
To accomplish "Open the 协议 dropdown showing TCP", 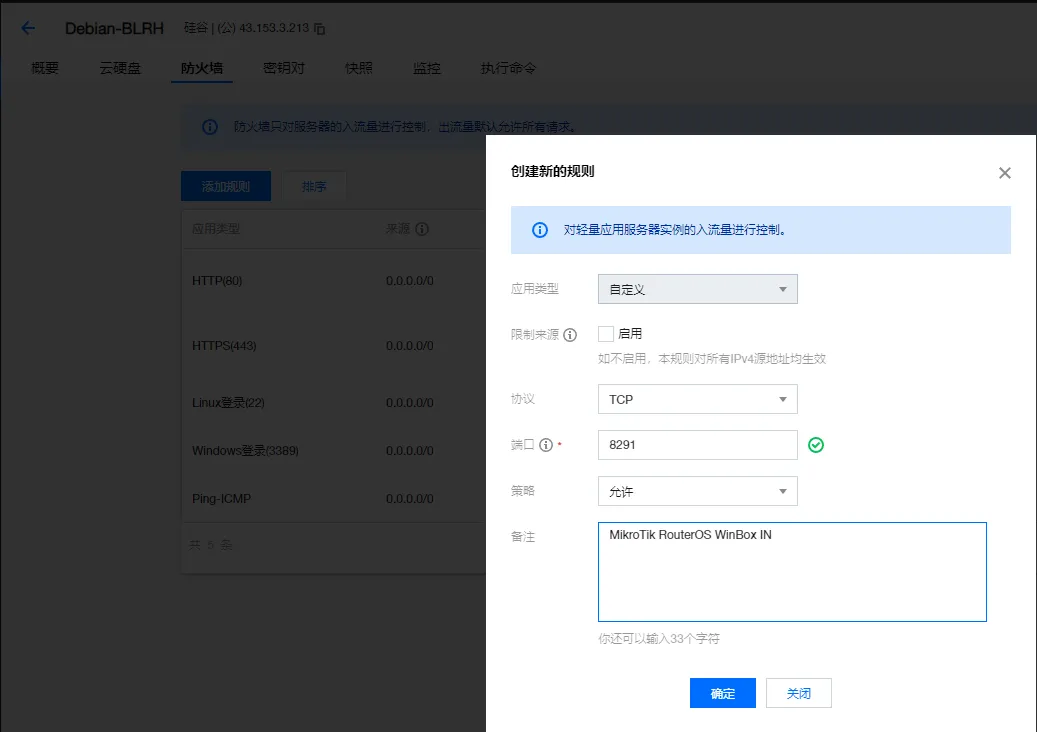I will [697, 399].
